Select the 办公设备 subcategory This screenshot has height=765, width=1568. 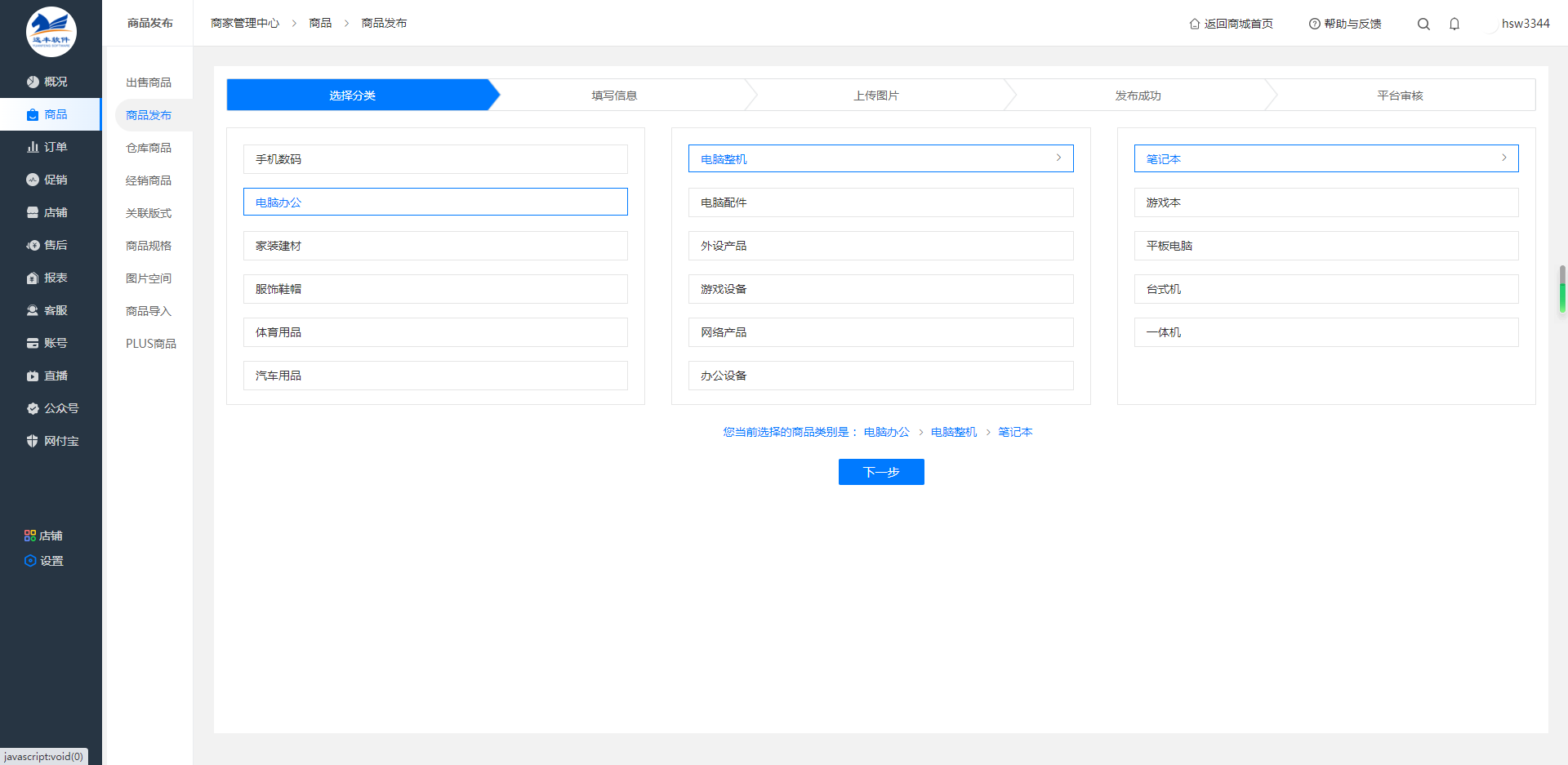[880, 376]
